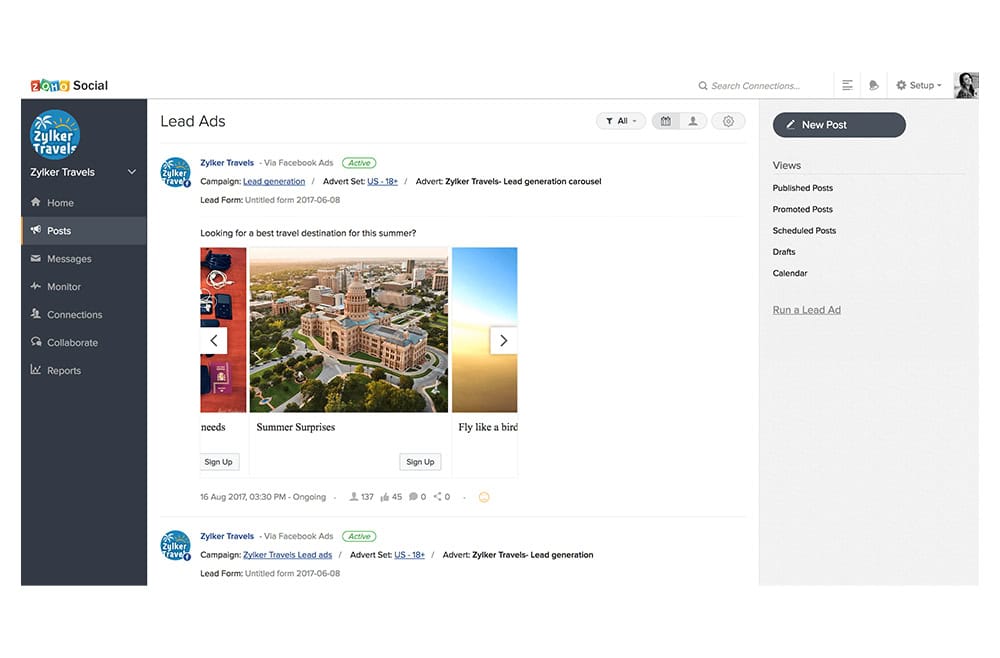The image size is (1000, 658).
Task: Open the Home icon in sidebar
Action: pyautogui.click(x=36, y=202)
